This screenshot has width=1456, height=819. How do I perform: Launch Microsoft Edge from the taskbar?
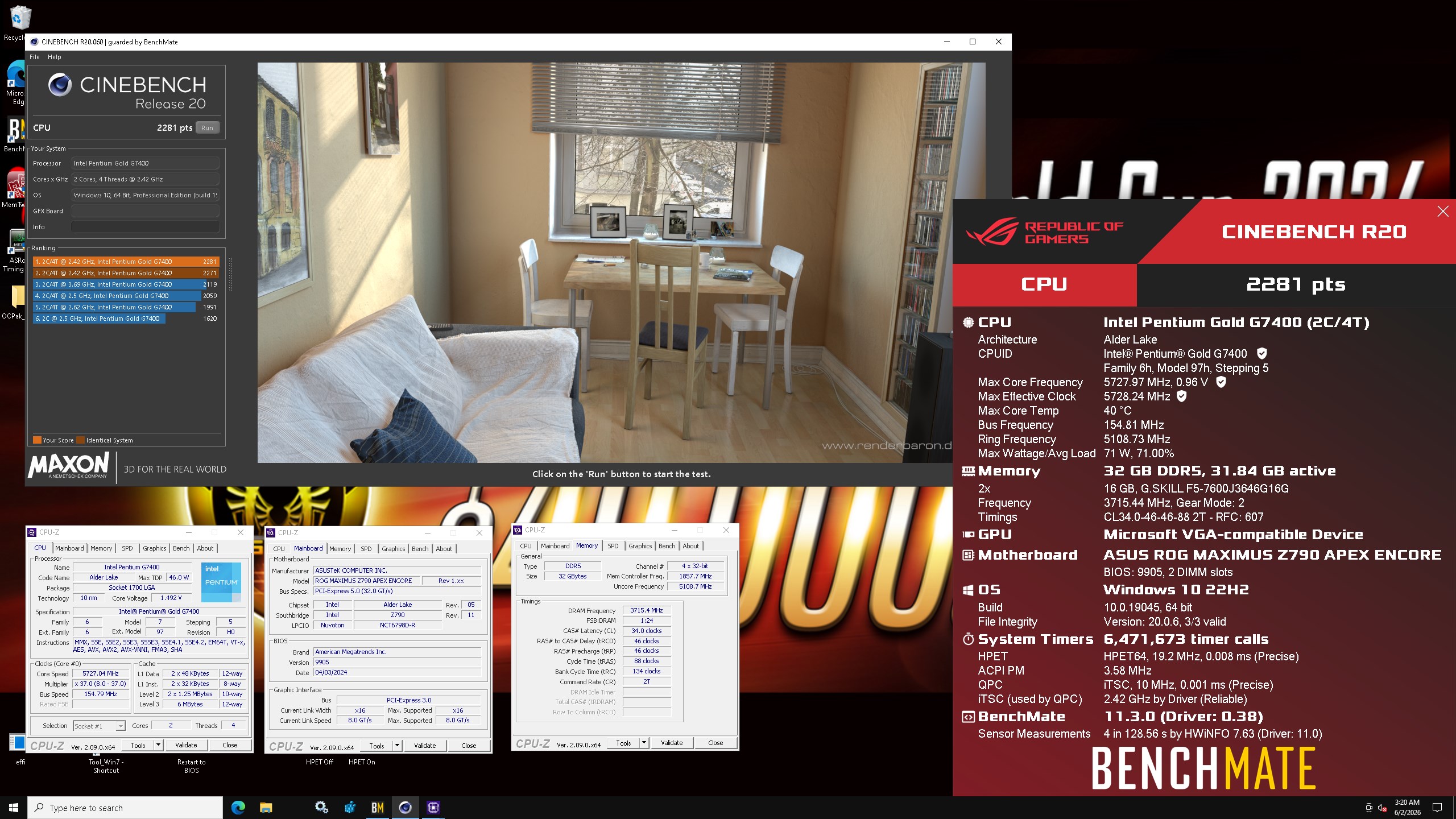(238, 808)
